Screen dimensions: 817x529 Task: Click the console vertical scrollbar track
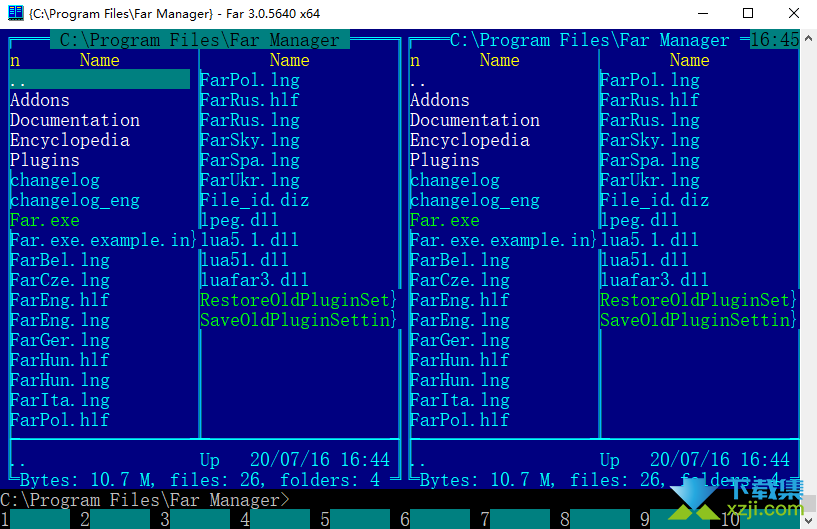(x=808, y=279)
